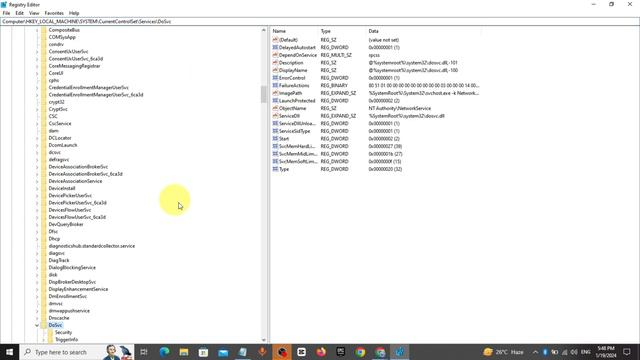This screenshot has width=640, height=360.
Task: Click the registry path address bar
Action: pyautogui.click(x=320, y=21)
